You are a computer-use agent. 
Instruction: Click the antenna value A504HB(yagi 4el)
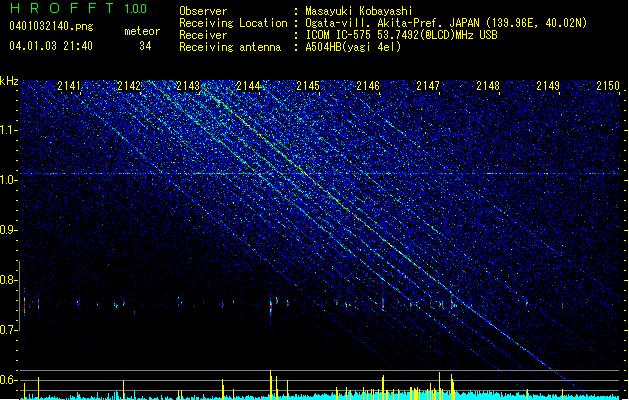pos(353,47)
